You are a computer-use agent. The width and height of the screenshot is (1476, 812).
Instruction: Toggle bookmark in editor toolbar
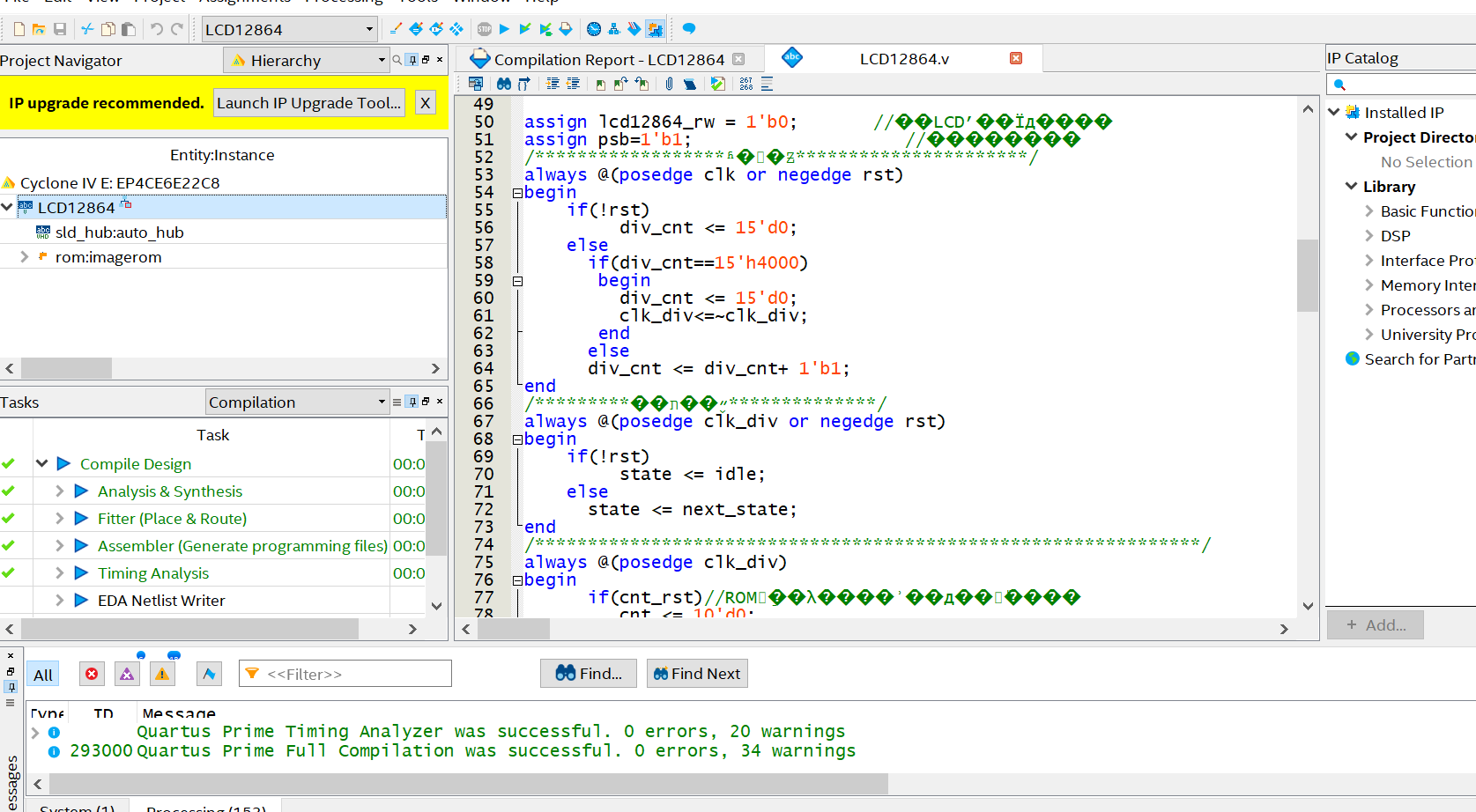click(601, 84)
